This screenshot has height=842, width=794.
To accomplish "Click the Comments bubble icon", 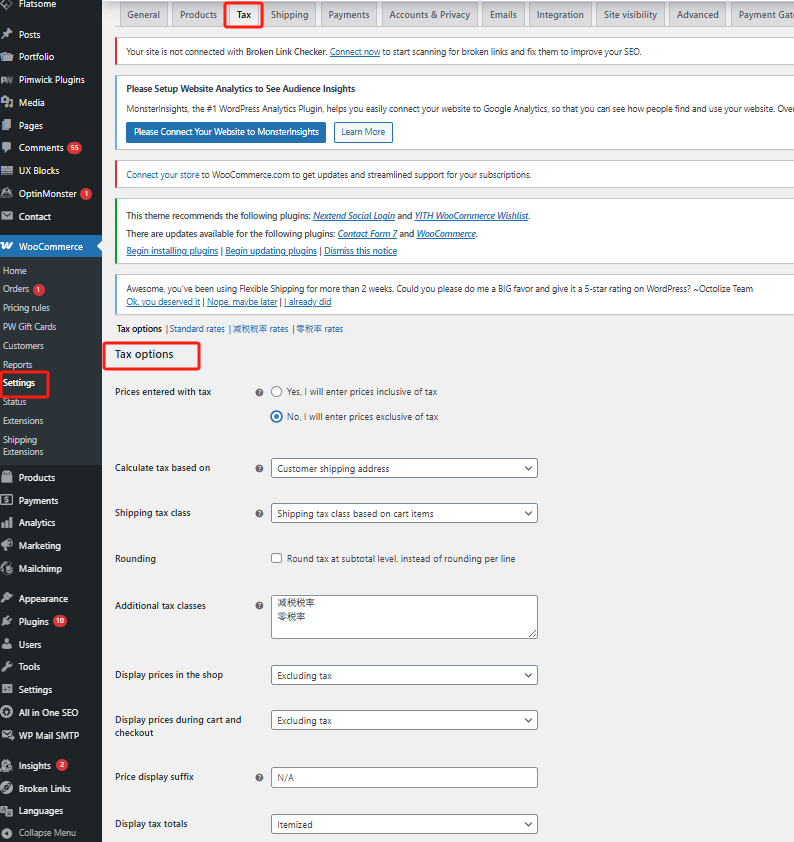I will (7, 147).
